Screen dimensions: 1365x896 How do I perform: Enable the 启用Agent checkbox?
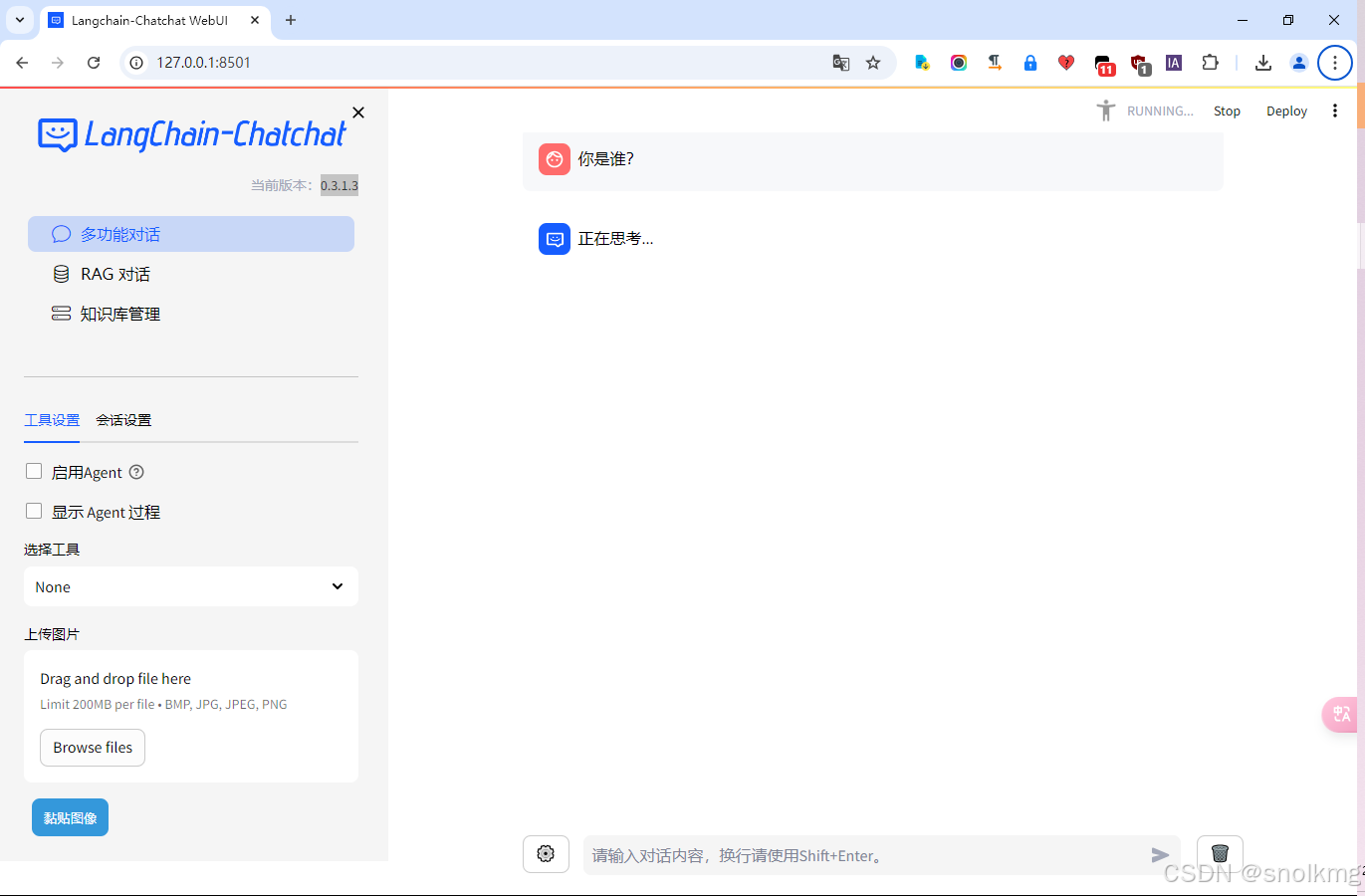33,470
